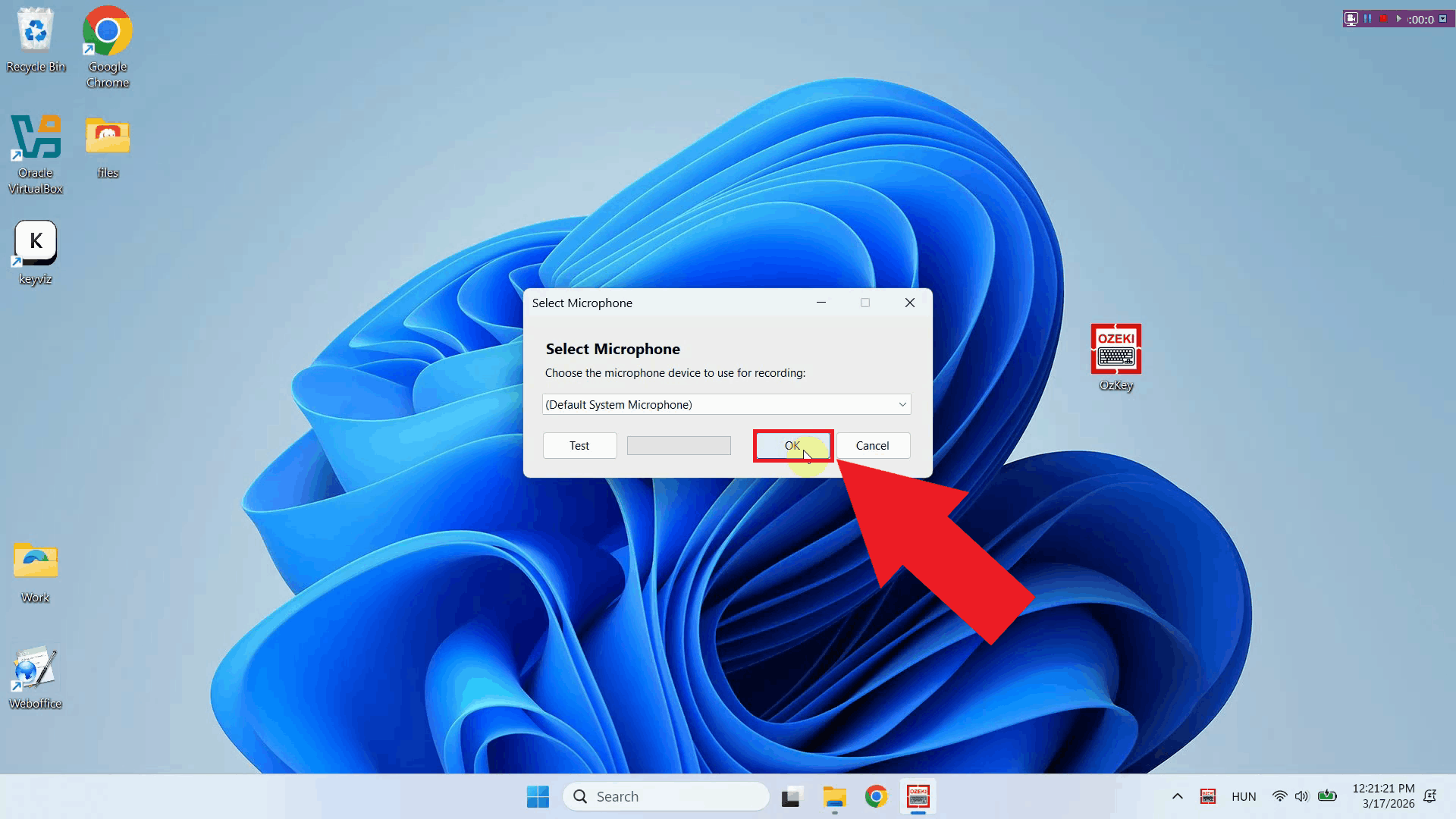The image size is (1456, 819).
Task: Switch keyboard layout from HUN
Action: coord(1244,796)
